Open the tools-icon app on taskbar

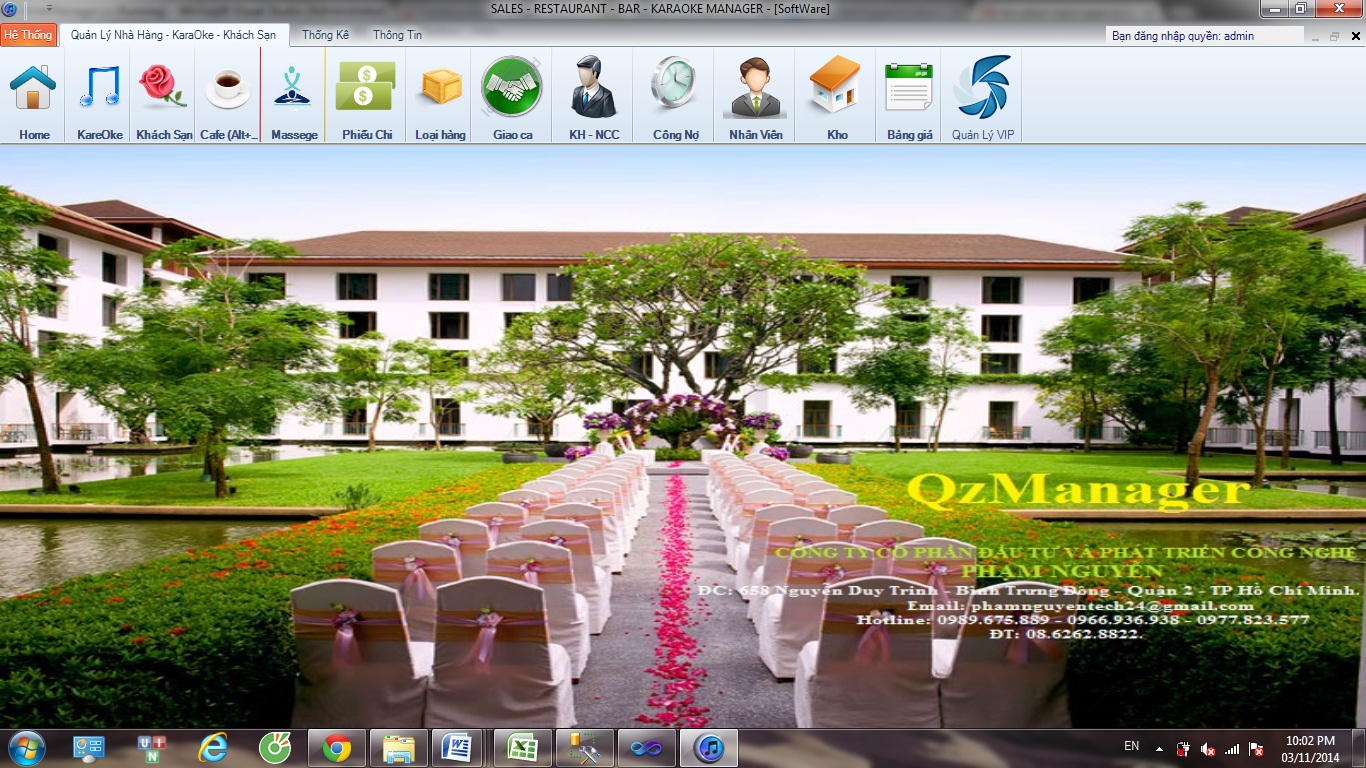coord(585,748)
